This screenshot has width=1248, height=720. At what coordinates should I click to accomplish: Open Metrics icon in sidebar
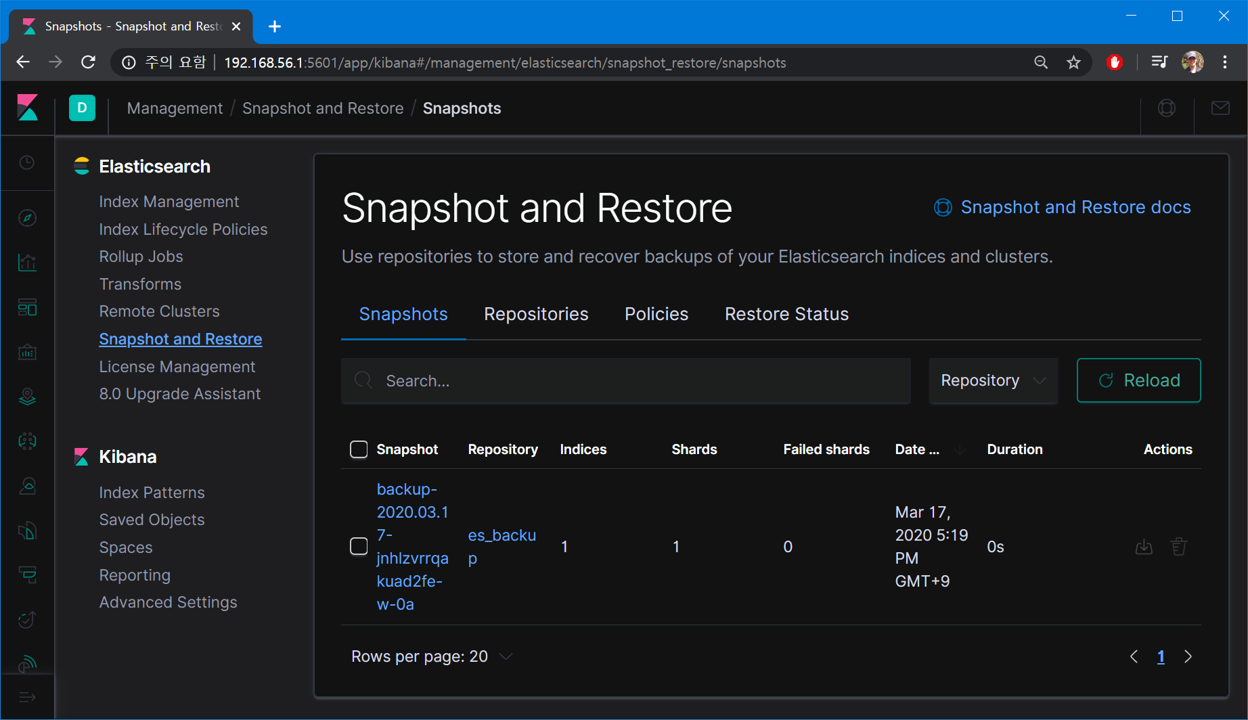pos(27,486)
